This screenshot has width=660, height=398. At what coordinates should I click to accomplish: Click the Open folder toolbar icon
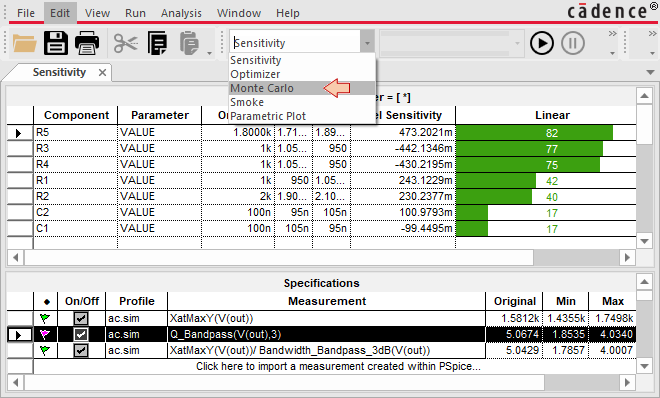[x=24, y=43]
